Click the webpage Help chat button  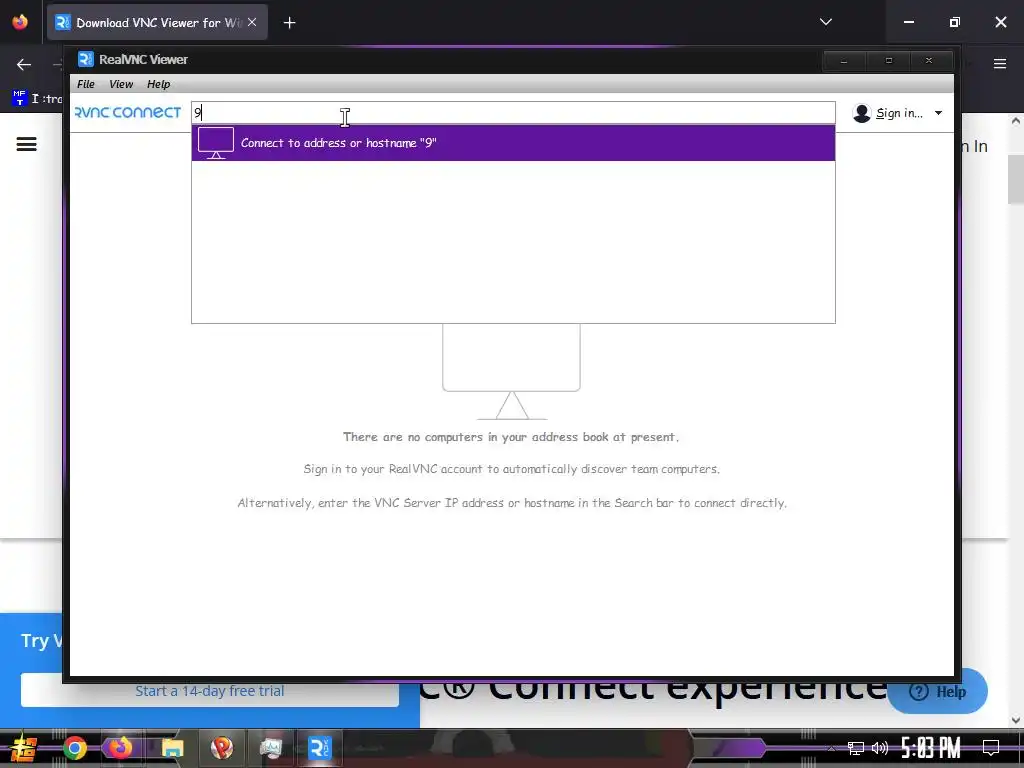click(x=938, y=692)
